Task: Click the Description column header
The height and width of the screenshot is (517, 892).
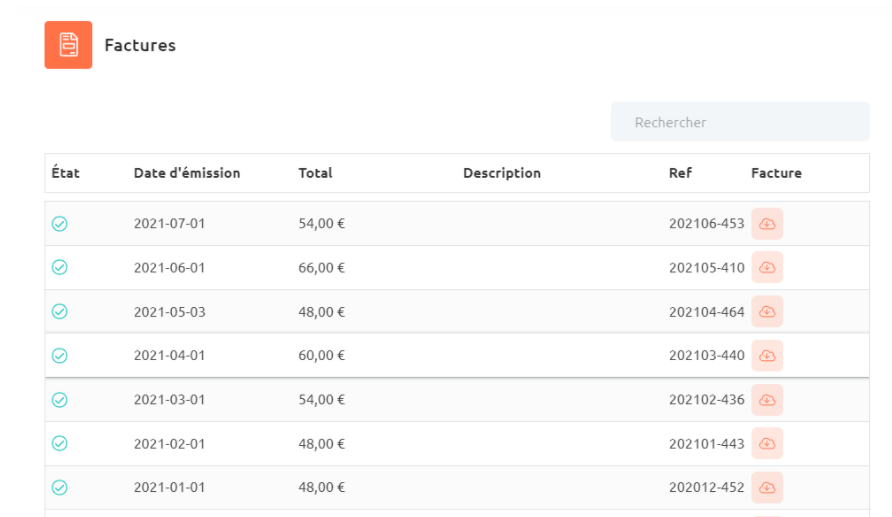Action: [x=502, y=173]
